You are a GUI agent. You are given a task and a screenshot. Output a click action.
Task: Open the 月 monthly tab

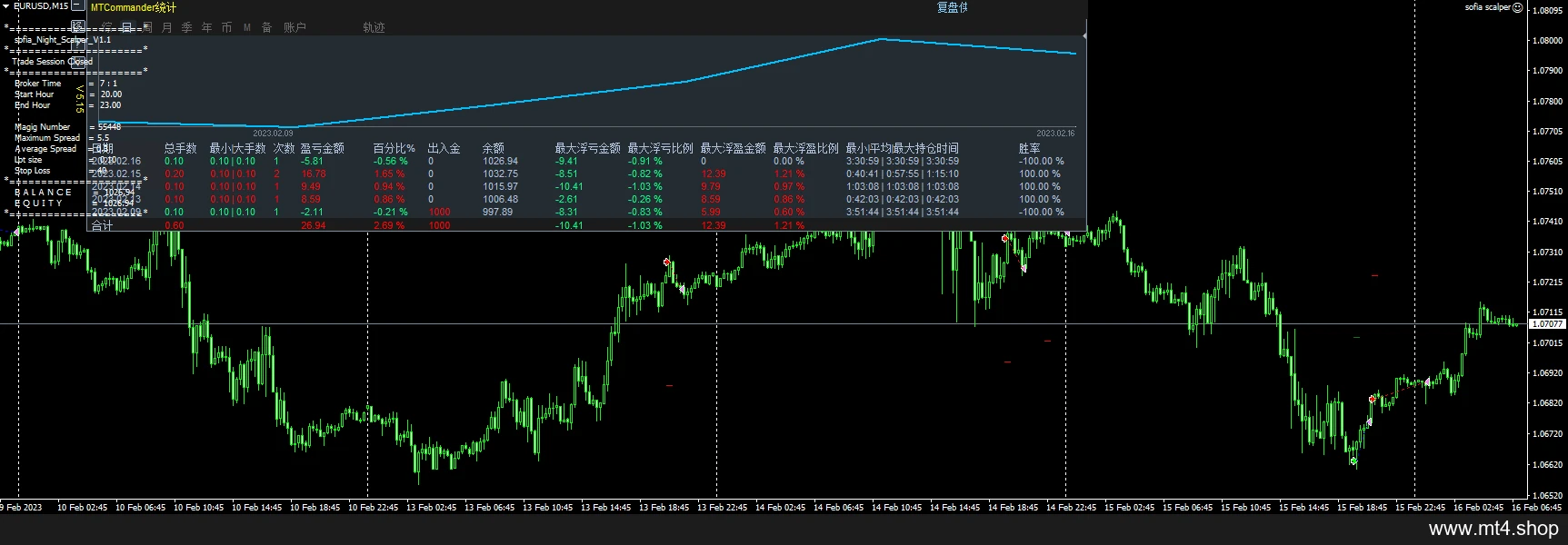coord(167,28)
